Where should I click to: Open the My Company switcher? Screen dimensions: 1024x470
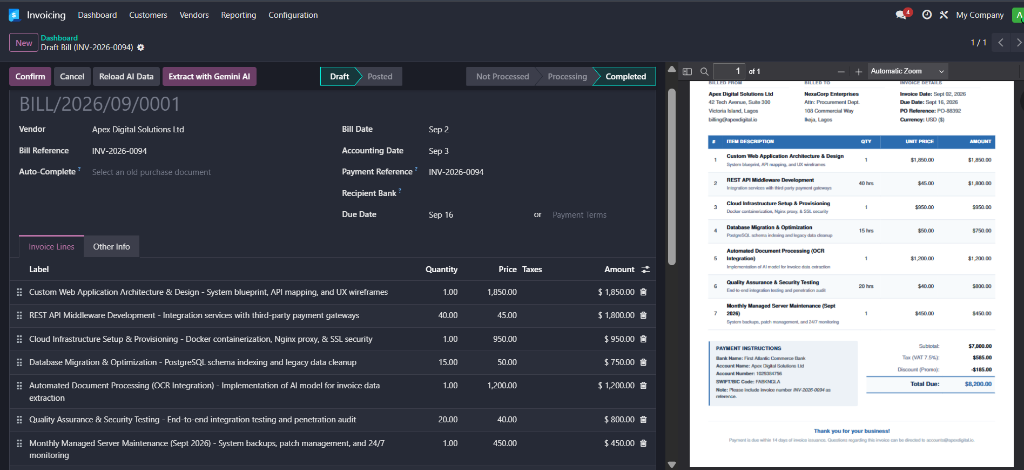[980, 15]
